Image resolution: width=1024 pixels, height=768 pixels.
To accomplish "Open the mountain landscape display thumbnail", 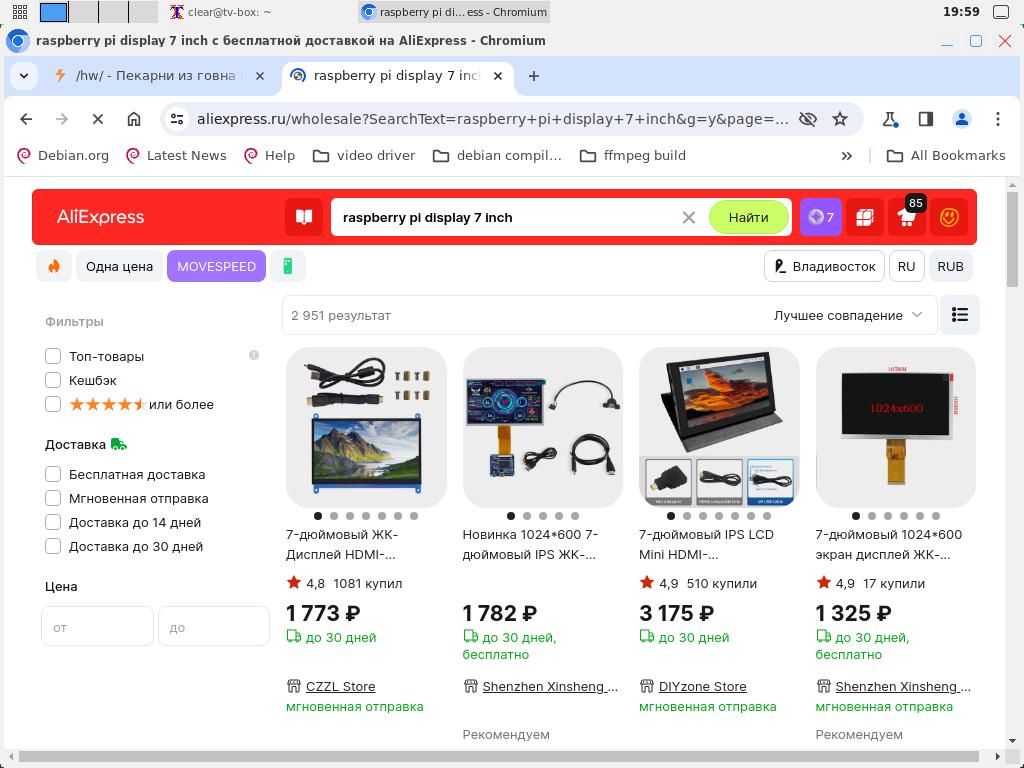I will click(x=366, y=427).
